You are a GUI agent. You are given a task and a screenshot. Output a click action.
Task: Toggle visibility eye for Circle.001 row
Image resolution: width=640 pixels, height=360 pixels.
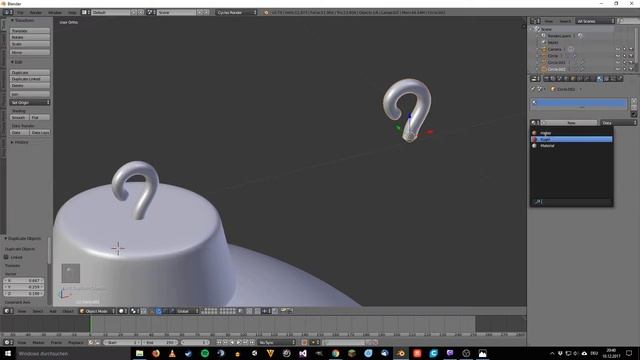[x=618, y=62]
